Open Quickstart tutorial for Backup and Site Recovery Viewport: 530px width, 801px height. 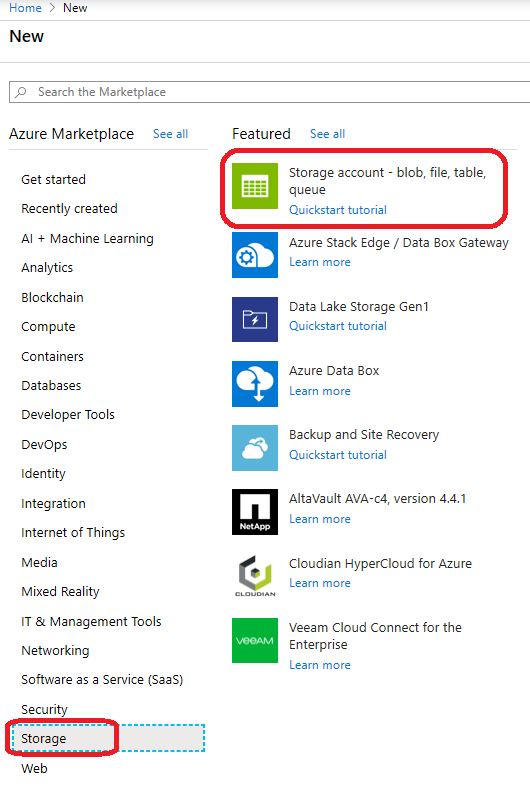pos(338,455)
